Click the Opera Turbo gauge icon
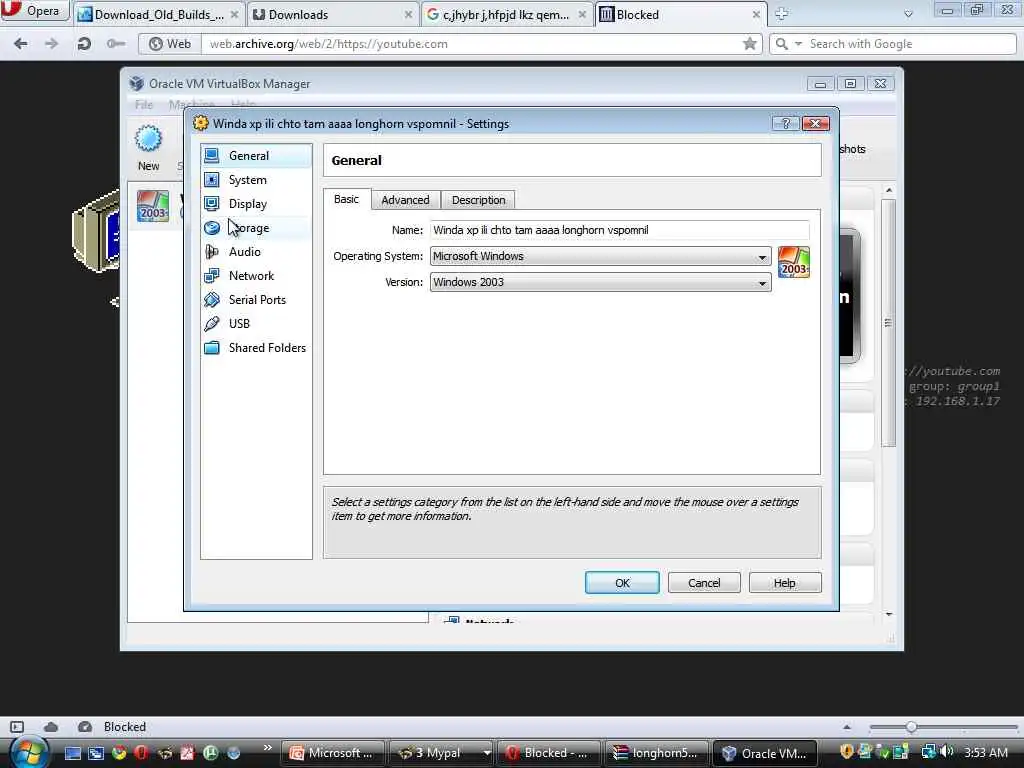Screen dimensions: 1024x768 [85, 727]
